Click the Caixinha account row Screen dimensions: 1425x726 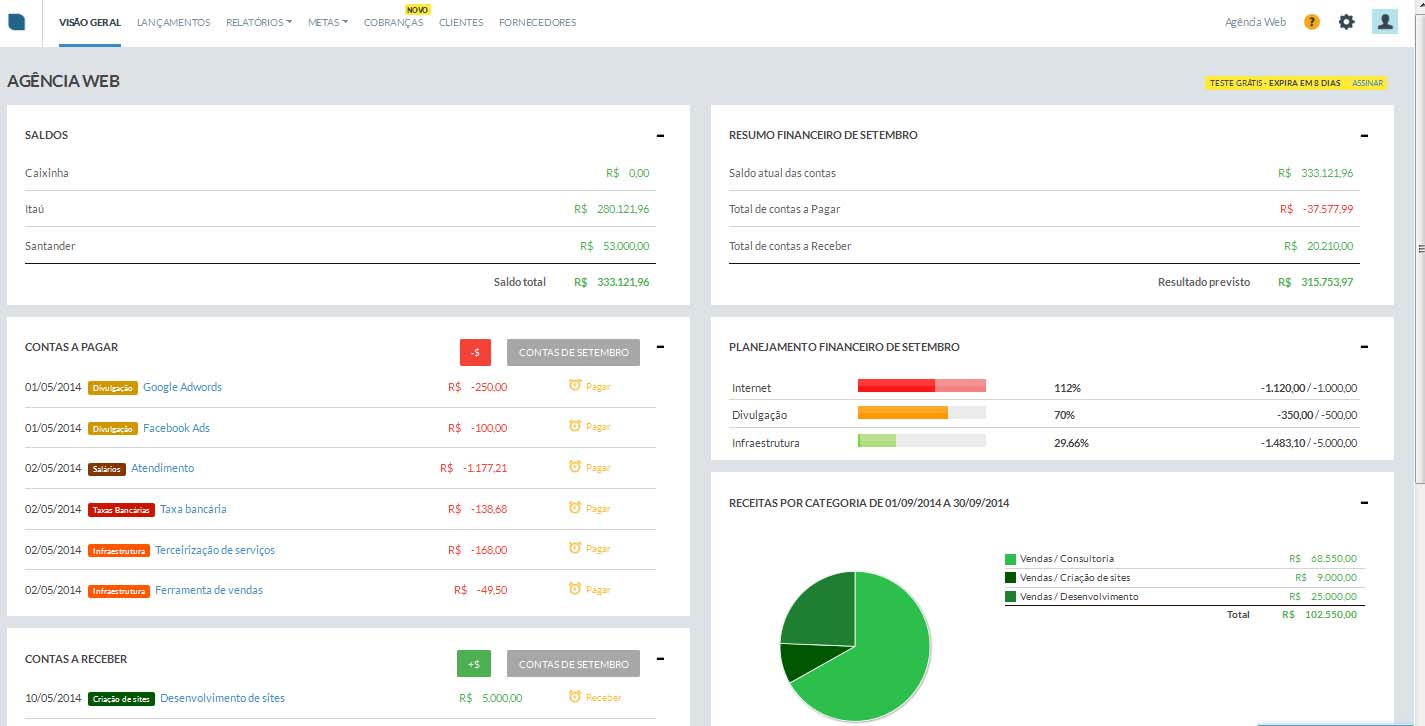pos(341,173)
